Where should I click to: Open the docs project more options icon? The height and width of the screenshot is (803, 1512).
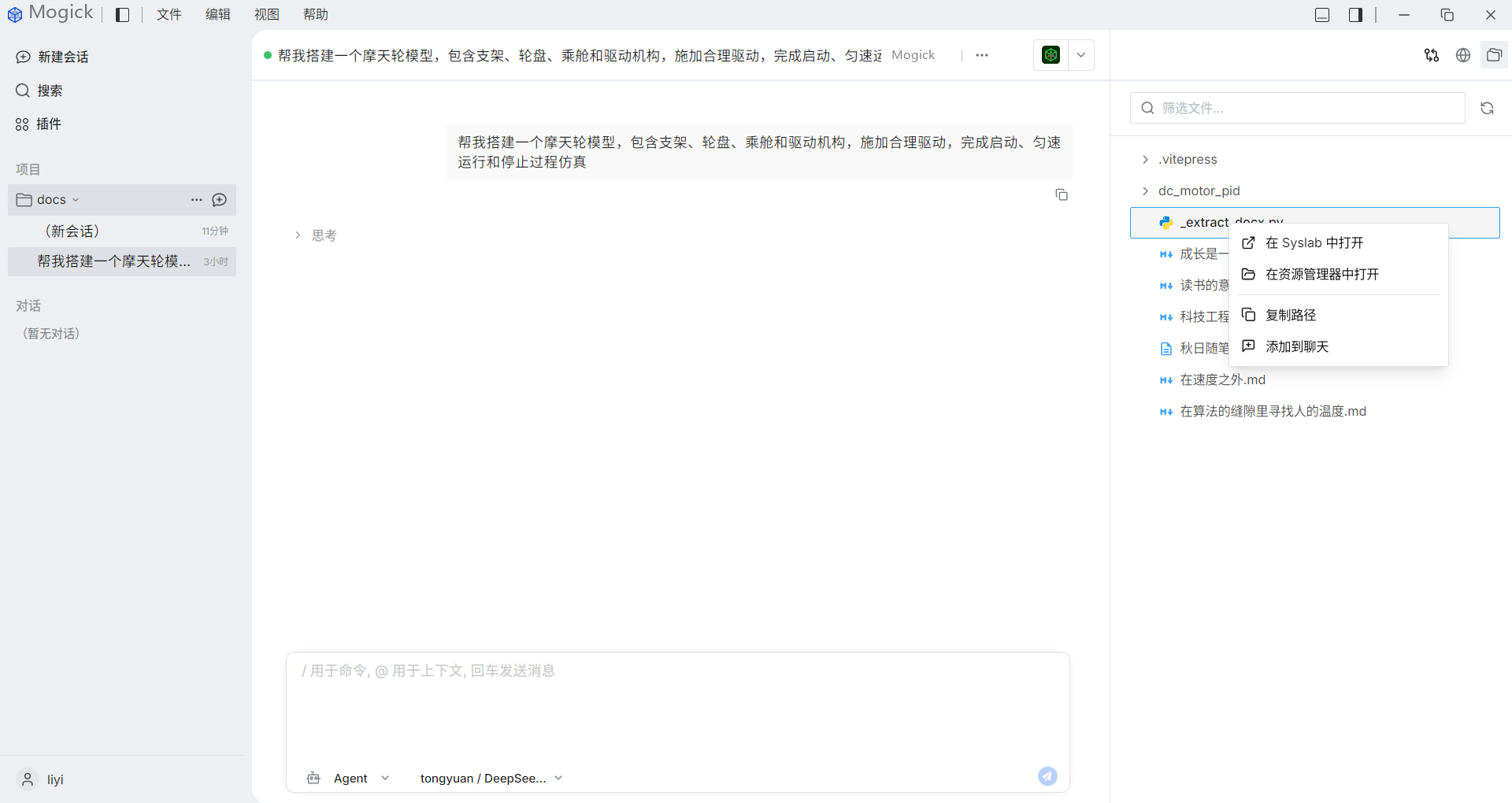[x=197, y=200]
